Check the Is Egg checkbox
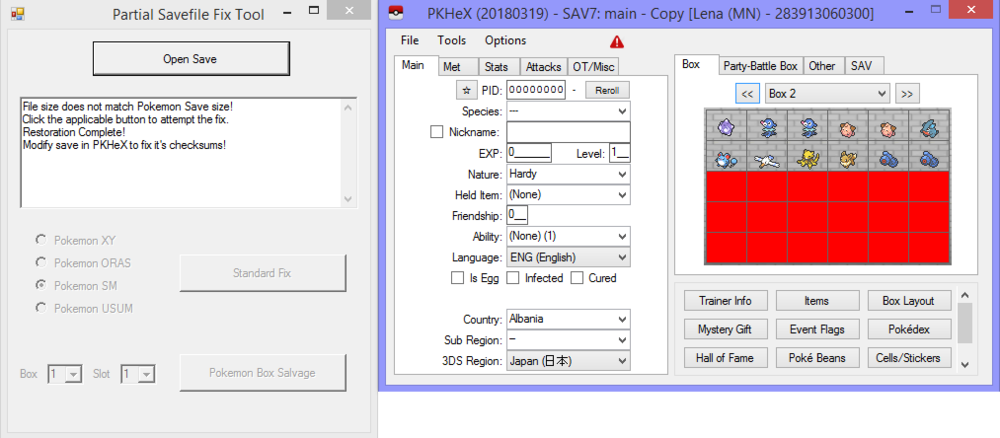1000x438 pixels. pyautogui.click(x=458, y=278)
